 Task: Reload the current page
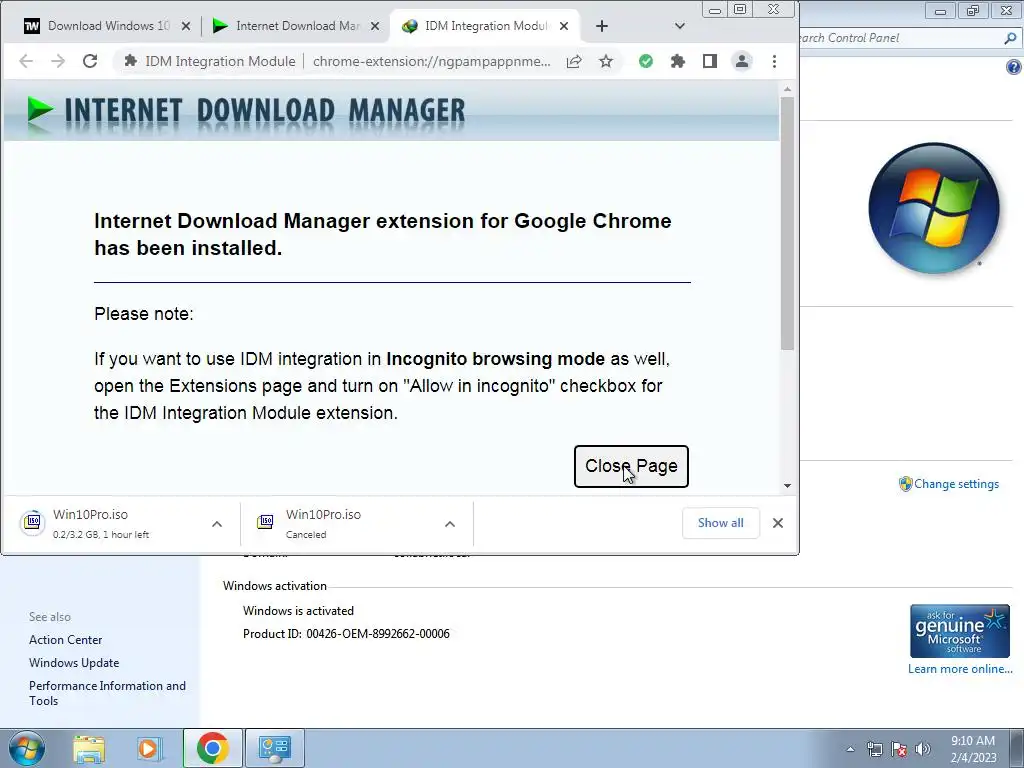pyautogui.click(x=90, y=61)
